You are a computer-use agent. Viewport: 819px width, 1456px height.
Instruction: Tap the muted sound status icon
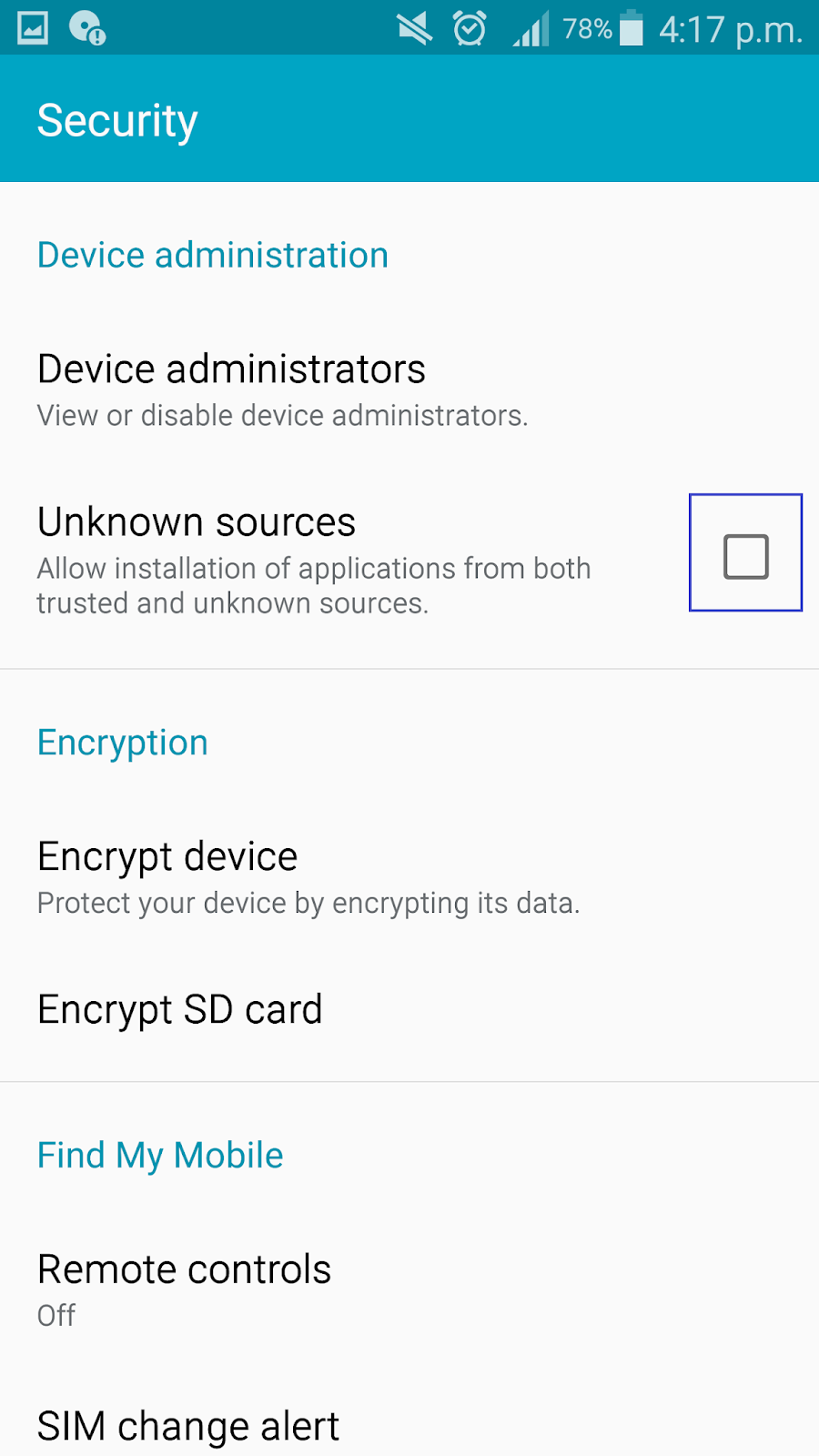[x=415, y=29]
